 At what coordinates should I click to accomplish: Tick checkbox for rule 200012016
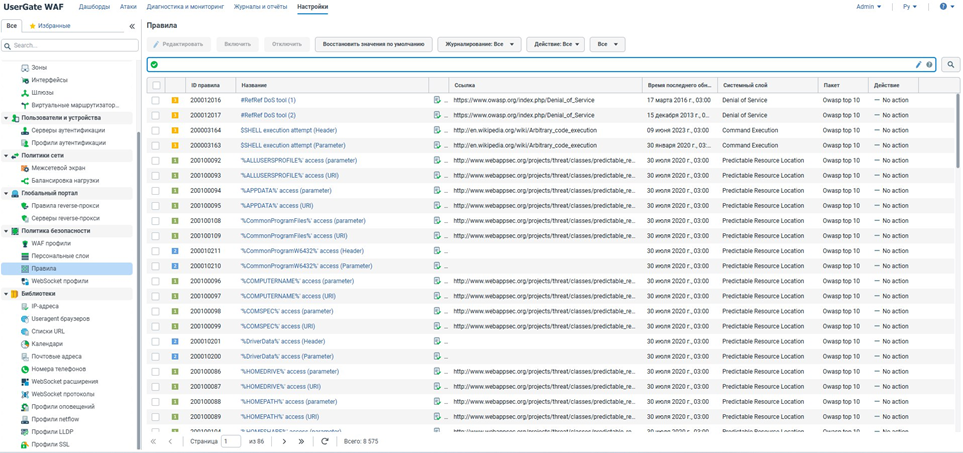(156, 101)
